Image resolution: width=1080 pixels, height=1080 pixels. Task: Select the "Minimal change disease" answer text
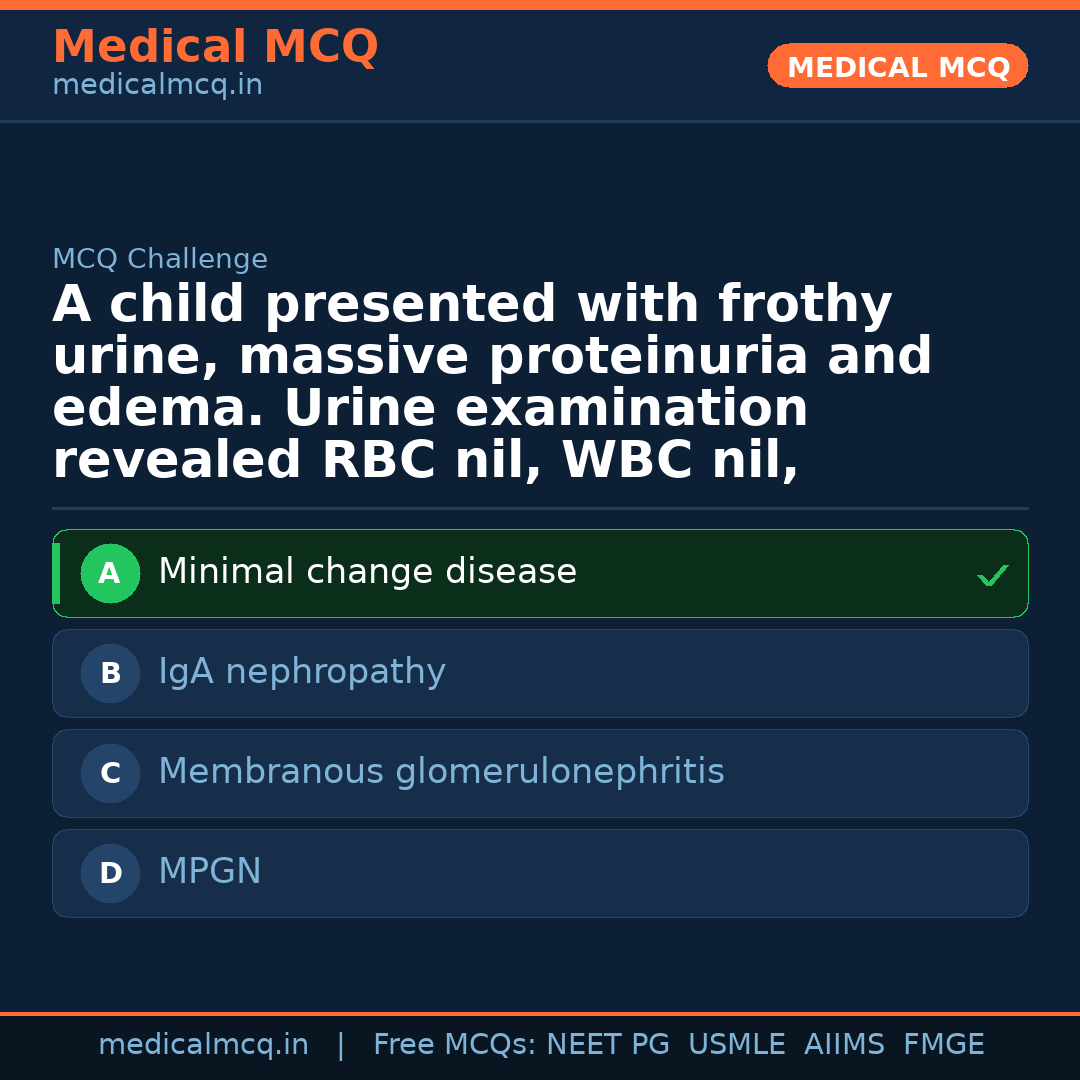367,572
